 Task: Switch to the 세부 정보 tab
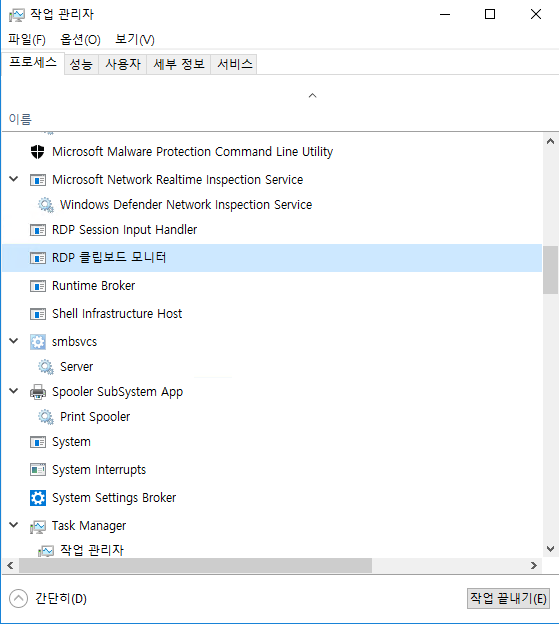point(179,64)
